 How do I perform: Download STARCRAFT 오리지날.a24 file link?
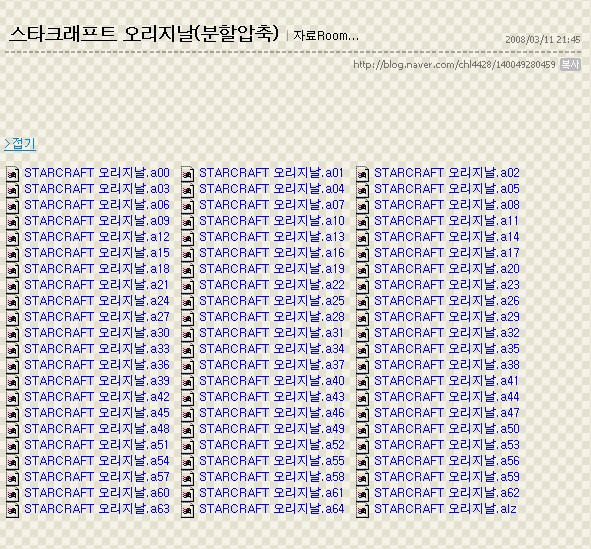pos(97,301)
